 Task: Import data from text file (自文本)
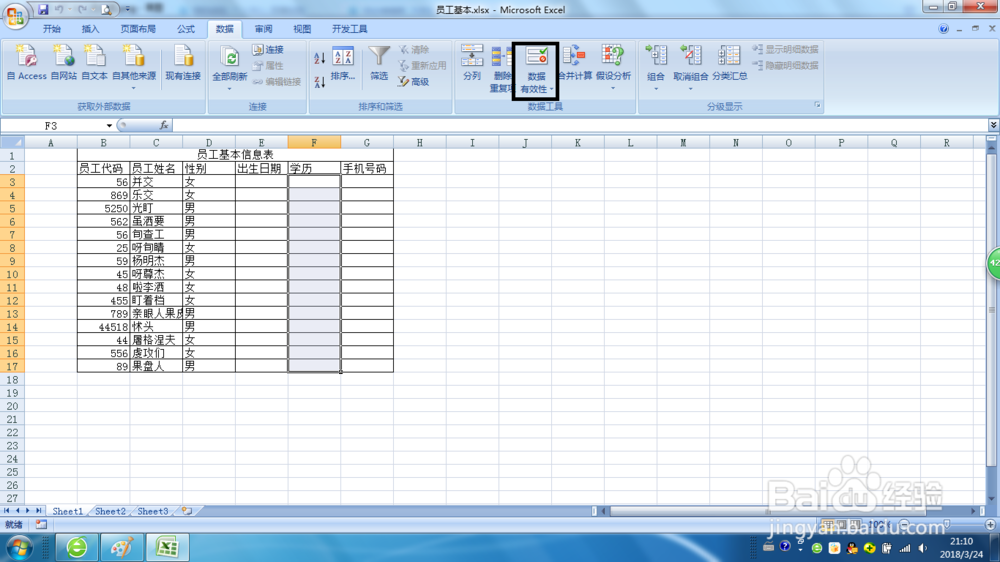click(94, 63)
